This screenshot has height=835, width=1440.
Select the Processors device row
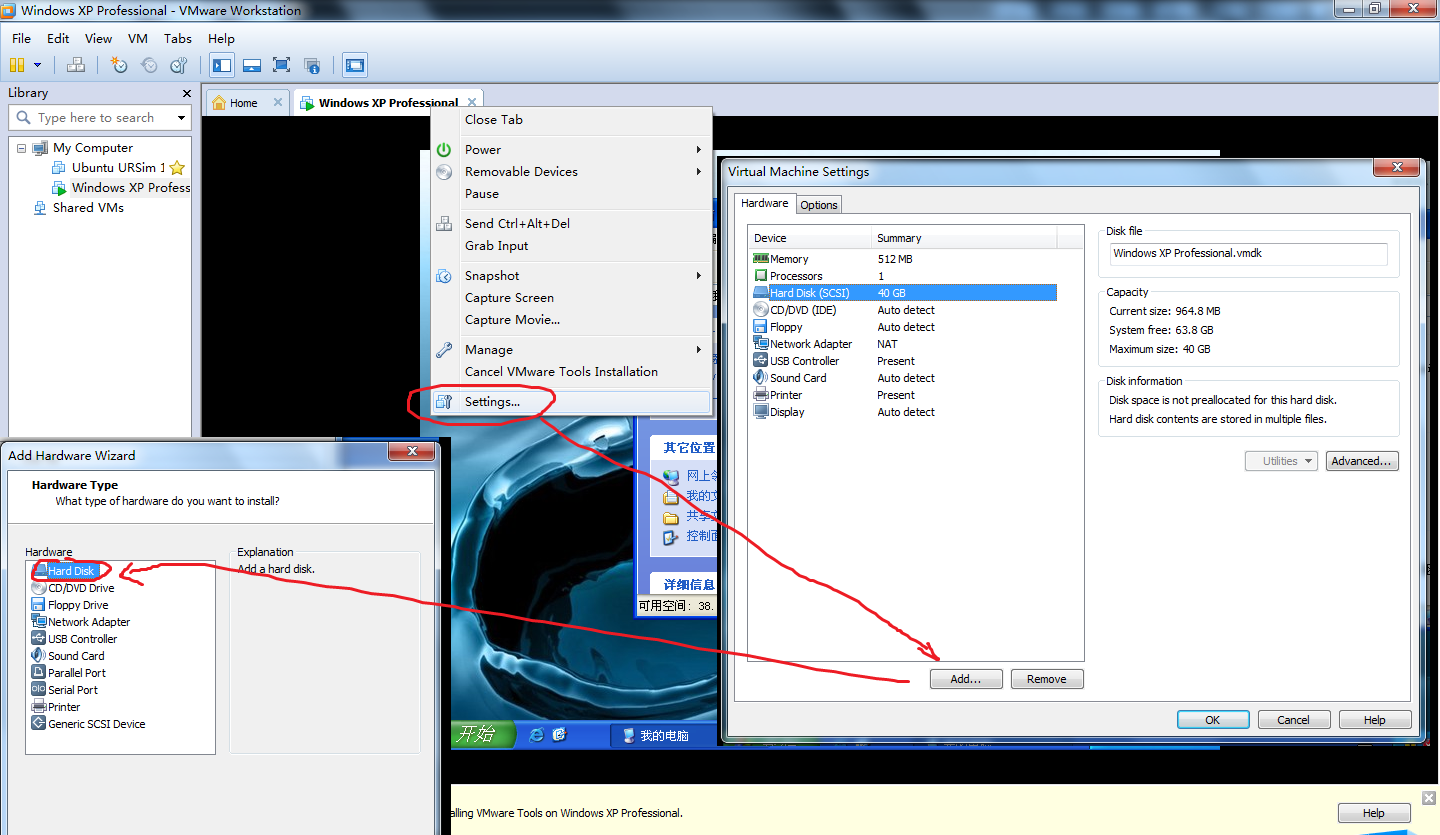(x=904, y=276)
